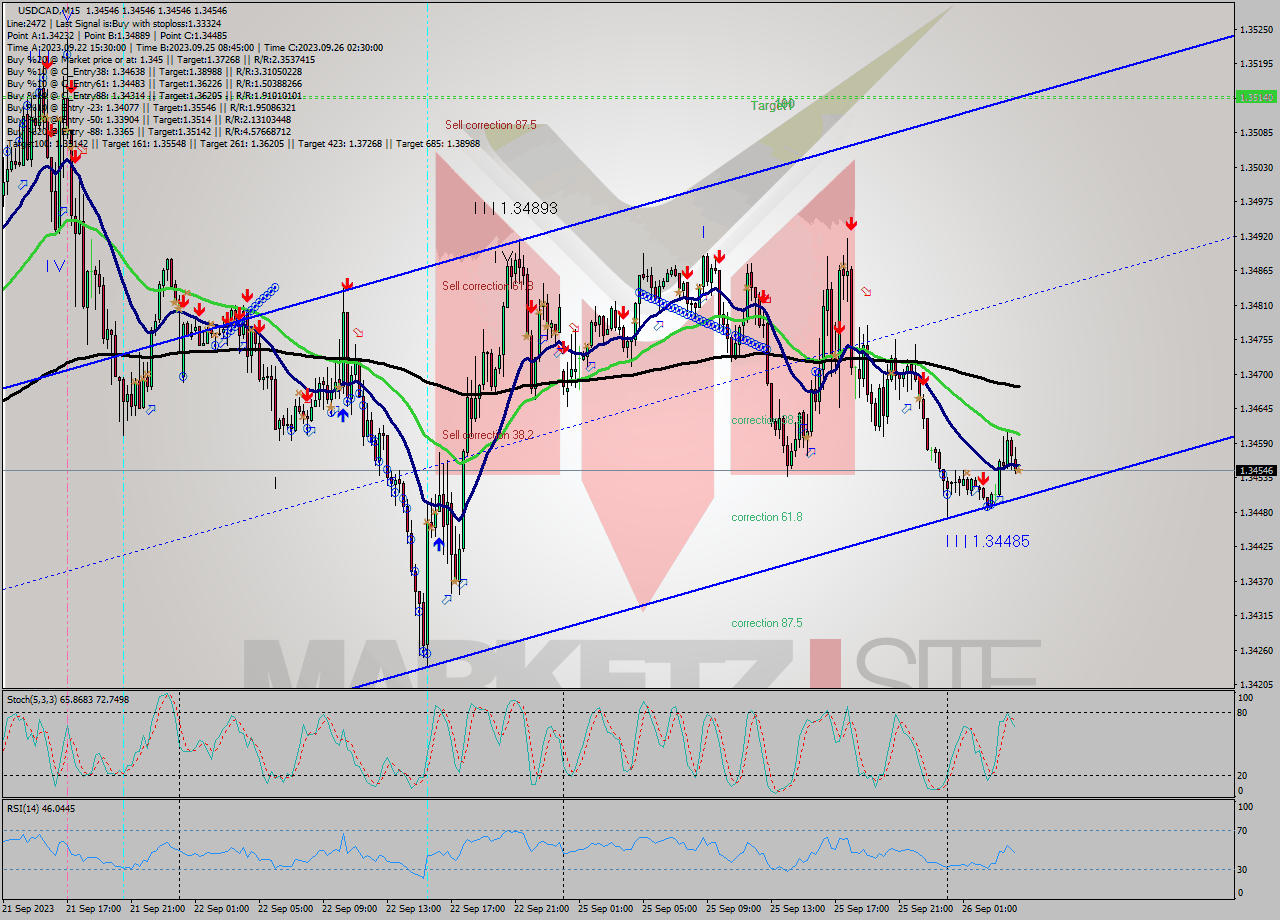The height and width of the screenshot is (920, 1280).
Task: Click the '22 Sep 09:00' time label
Action: (350, 909)
